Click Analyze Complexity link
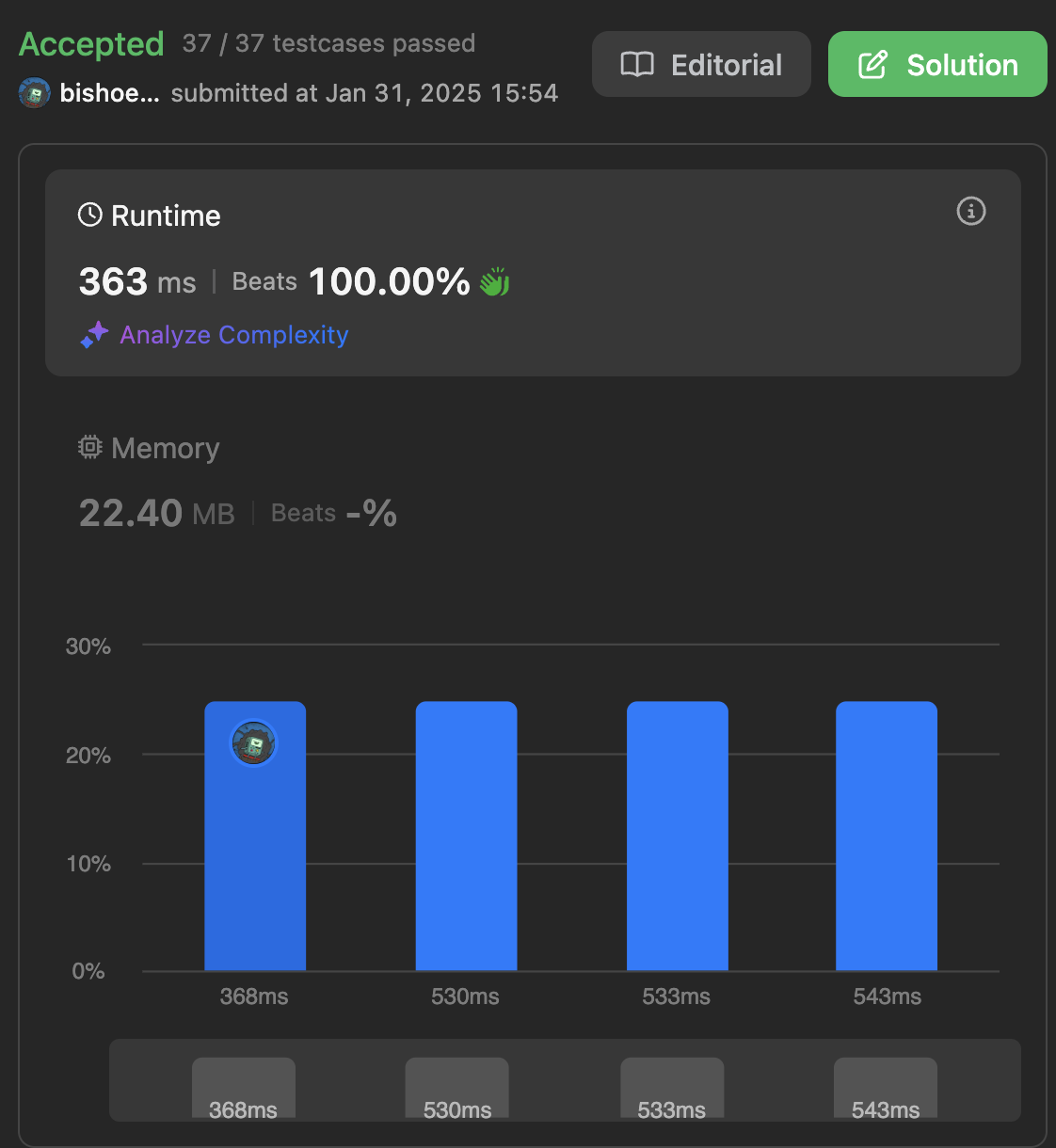 click(x=234, y=335)
